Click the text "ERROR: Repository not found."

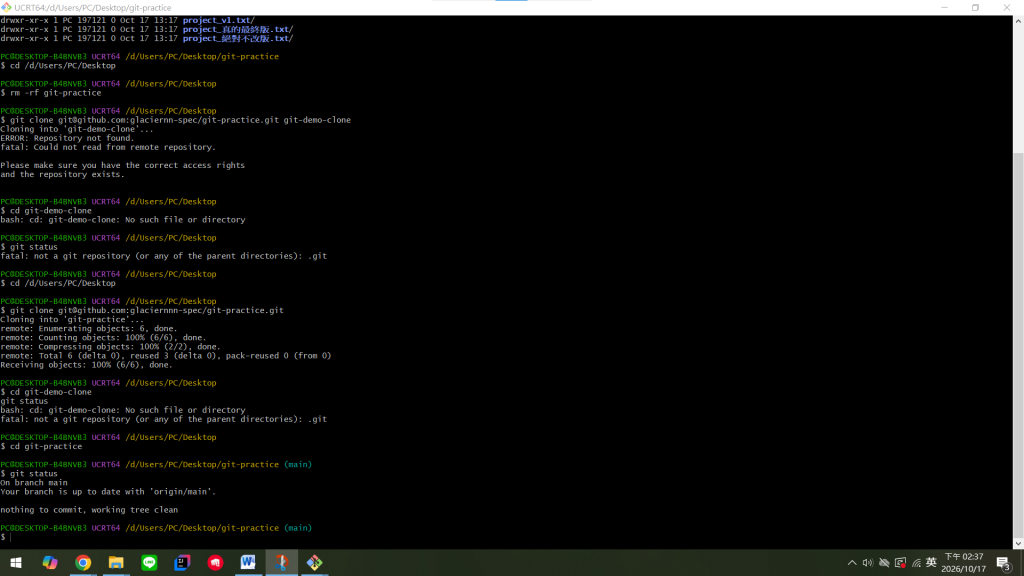67,138
